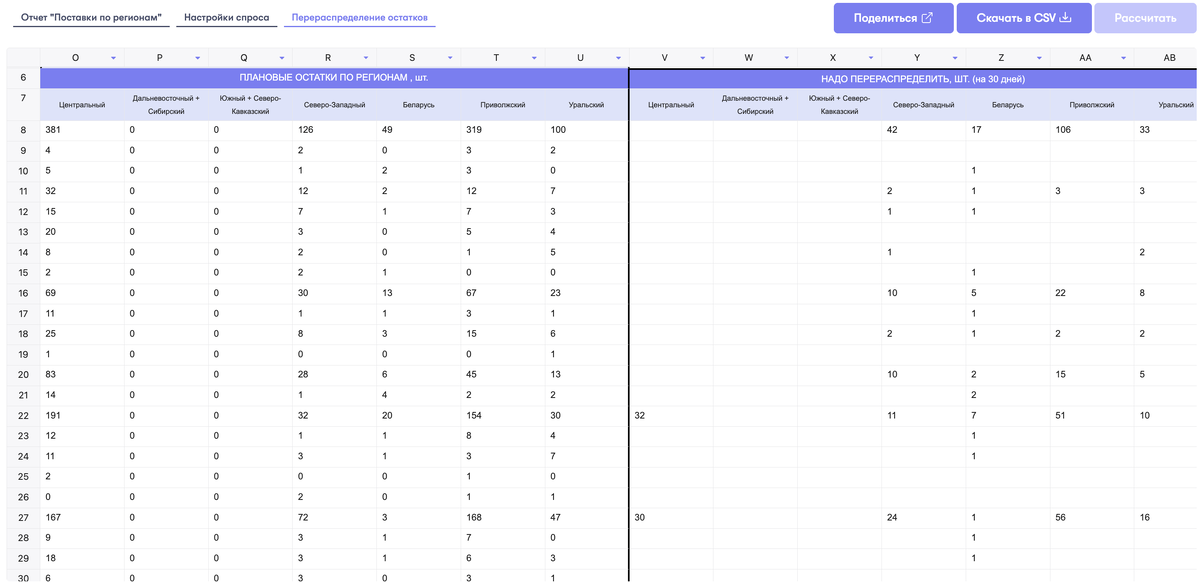1200x583 pixels.
Task: Click Приволжский header in column AA
Action: [1091, 104]
